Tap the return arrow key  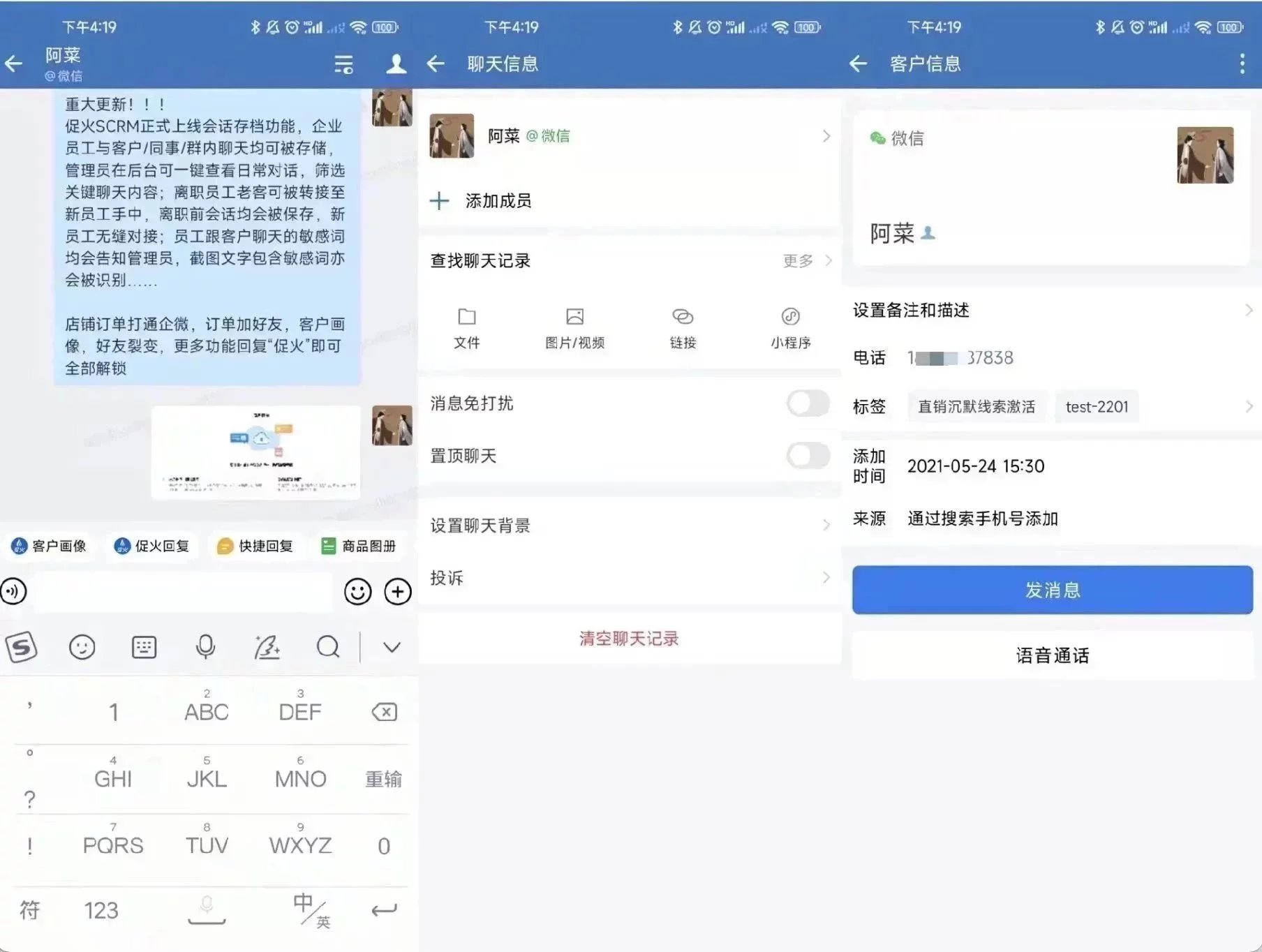coord(384,910)
